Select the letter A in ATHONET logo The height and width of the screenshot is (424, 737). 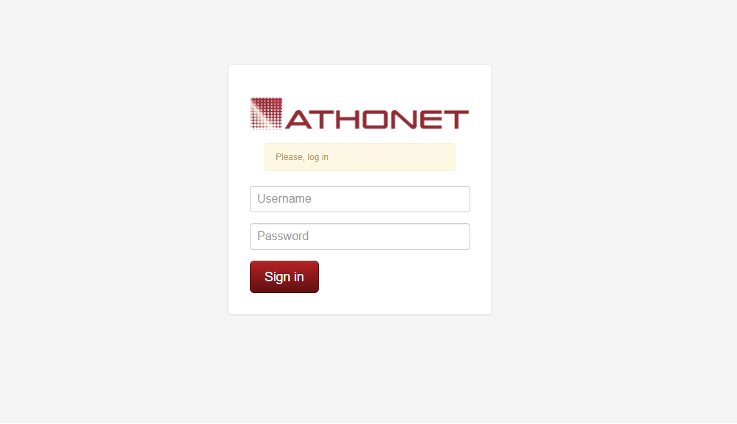(298, 119)
